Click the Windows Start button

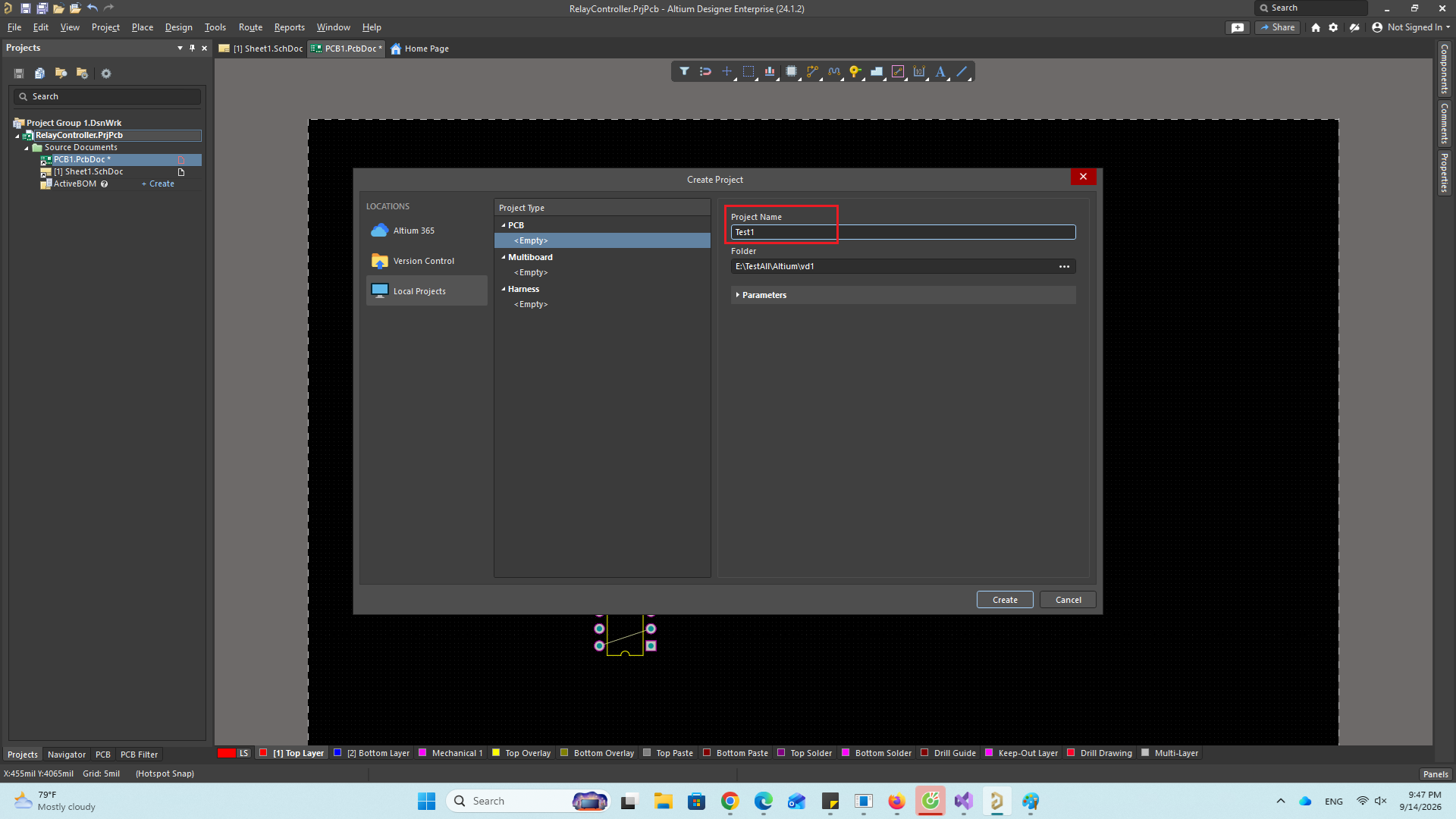tap(426, 802)
